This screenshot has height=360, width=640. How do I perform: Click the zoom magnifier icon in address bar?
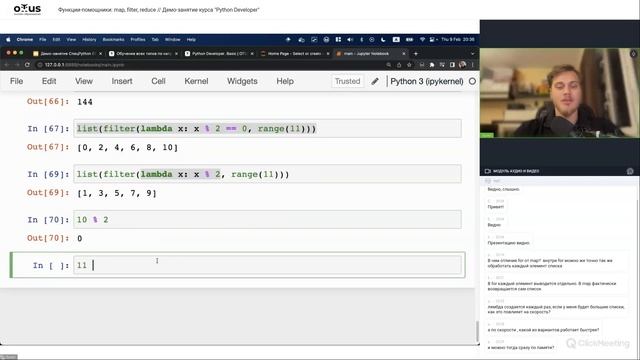389,65
